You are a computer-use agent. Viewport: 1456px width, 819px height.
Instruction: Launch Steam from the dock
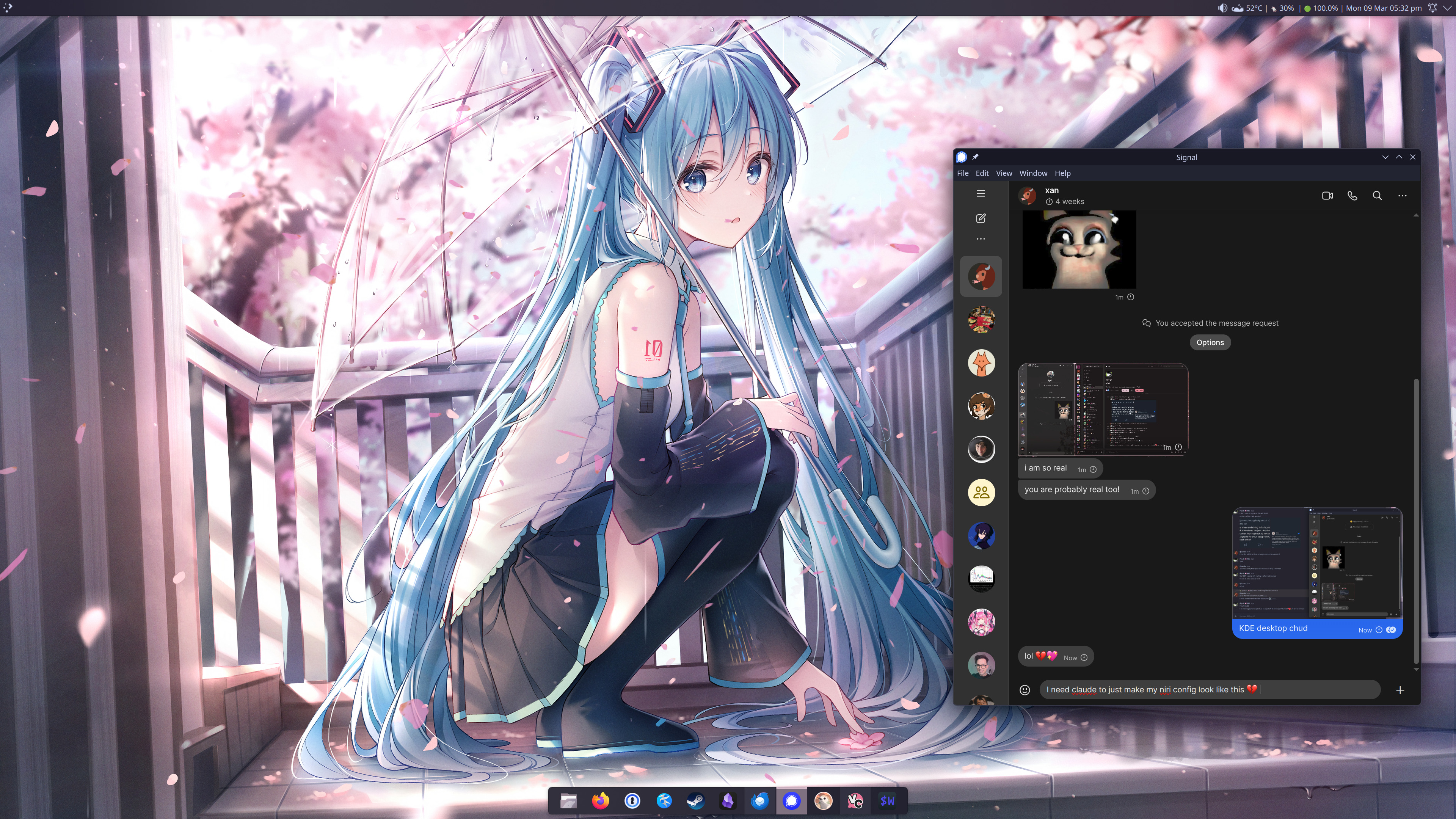coord(695,800)
